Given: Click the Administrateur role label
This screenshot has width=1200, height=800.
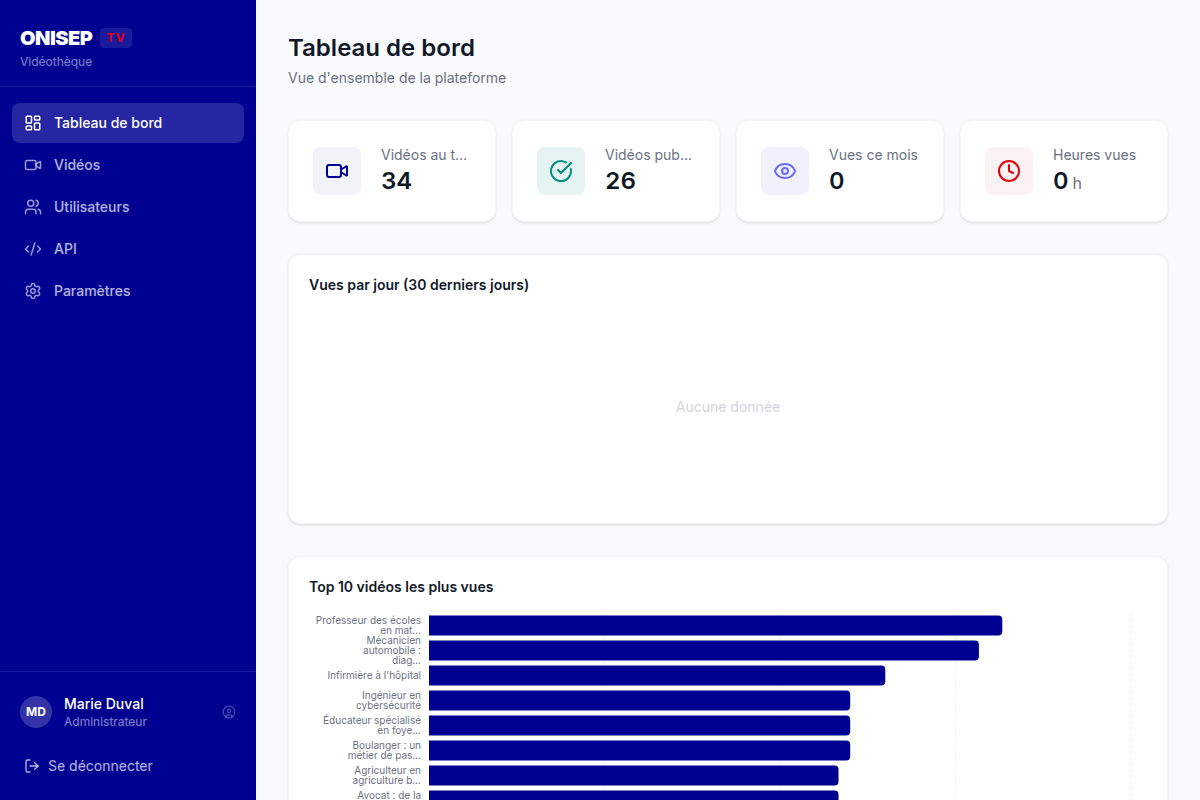Looking at the screenshot, I should click(x=105, y=722).
